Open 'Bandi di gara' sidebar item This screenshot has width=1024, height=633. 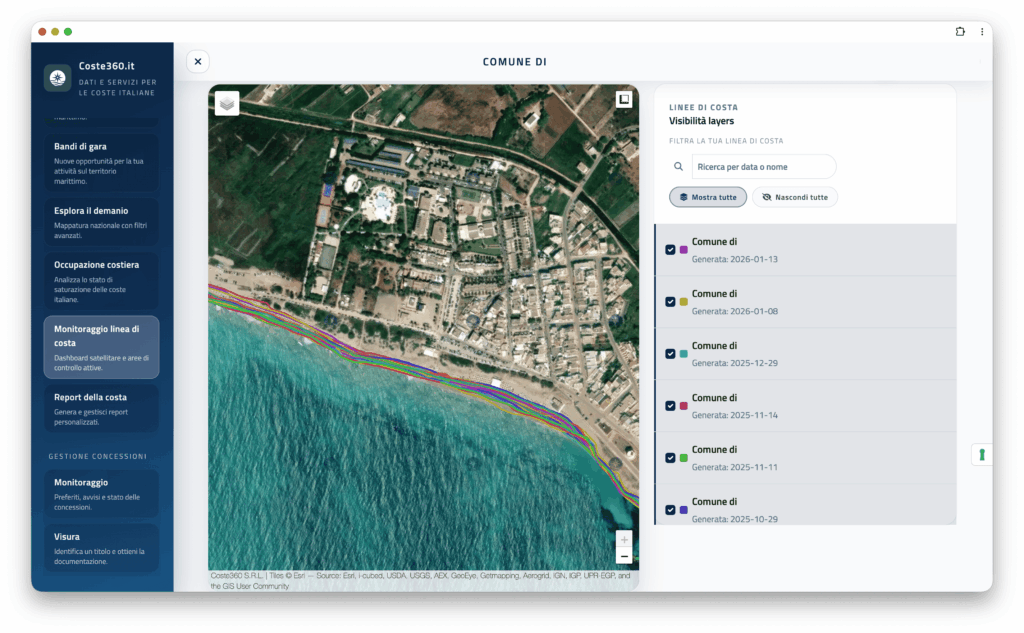pos(101,163)
